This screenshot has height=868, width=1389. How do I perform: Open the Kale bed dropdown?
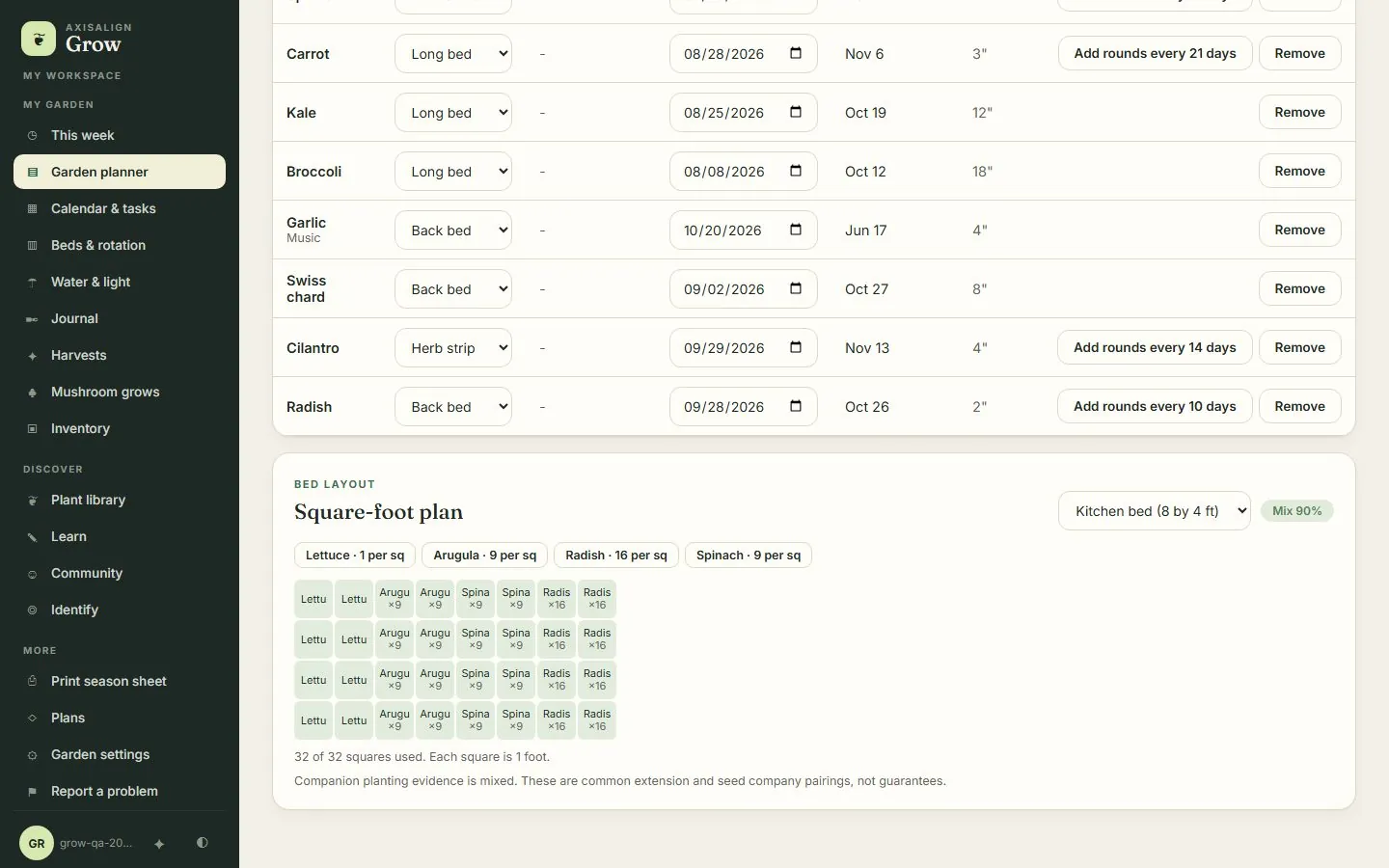point(453,113)
